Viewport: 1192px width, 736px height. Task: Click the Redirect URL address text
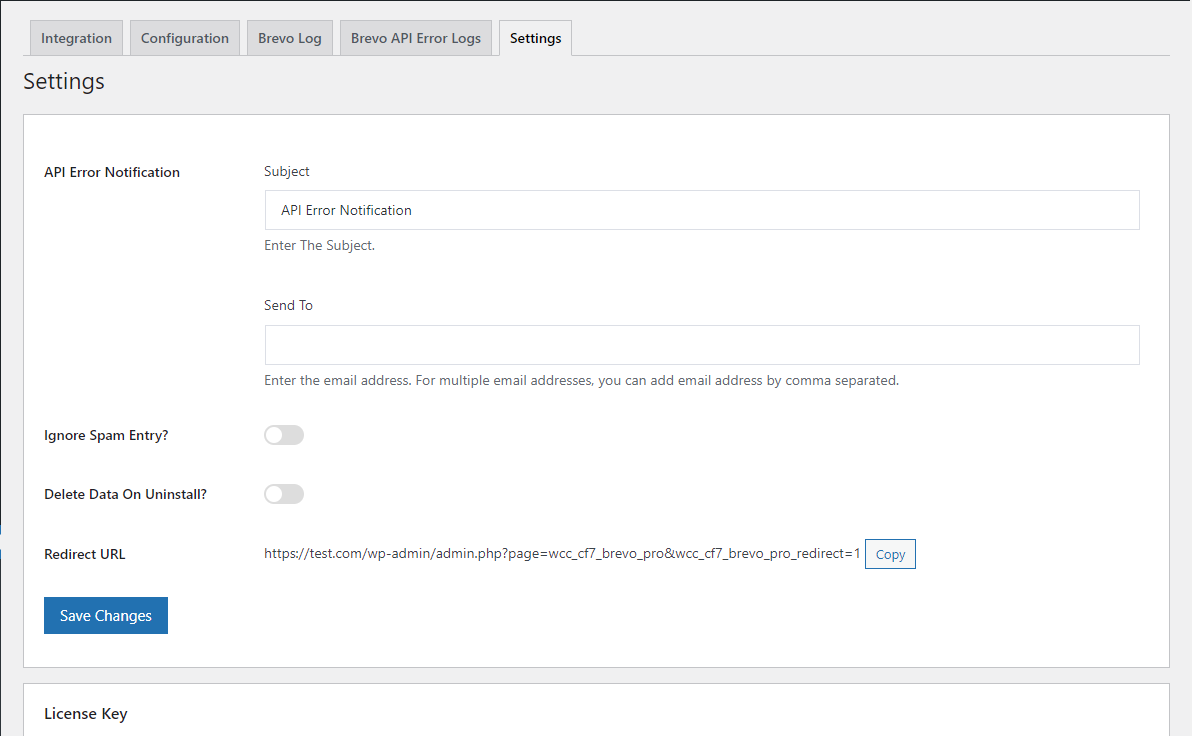(561, 553)
